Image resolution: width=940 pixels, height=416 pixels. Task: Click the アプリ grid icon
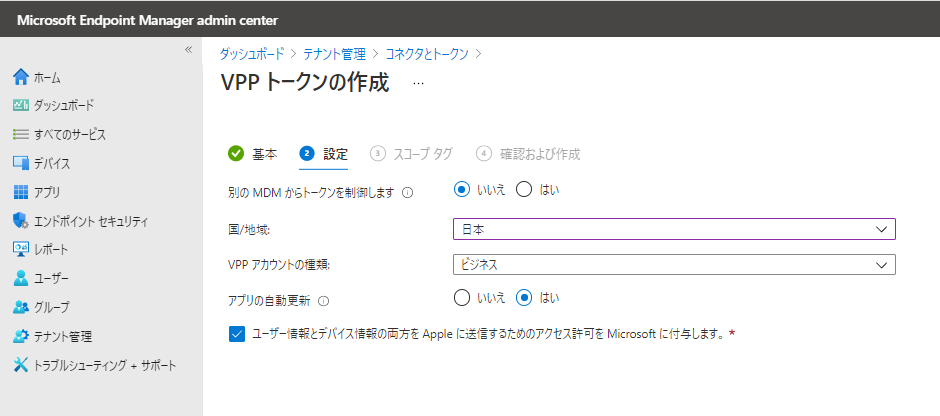21,192
